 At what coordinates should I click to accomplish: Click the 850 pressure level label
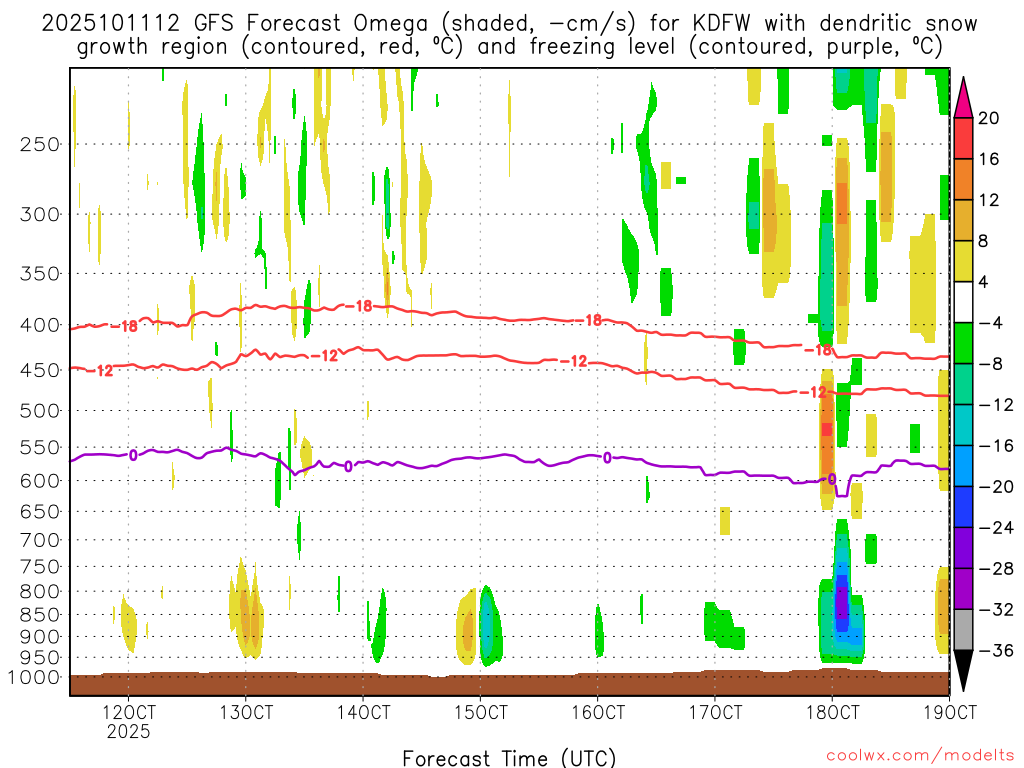point(40,614)
